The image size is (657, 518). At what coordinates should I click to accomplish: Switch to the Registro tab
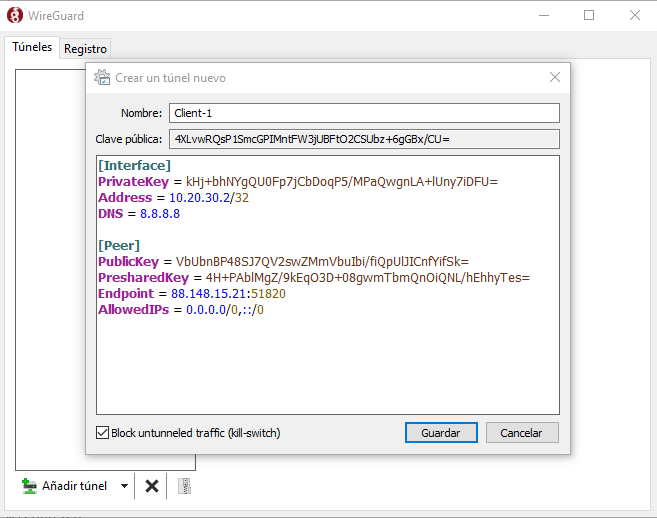(85, 48)
